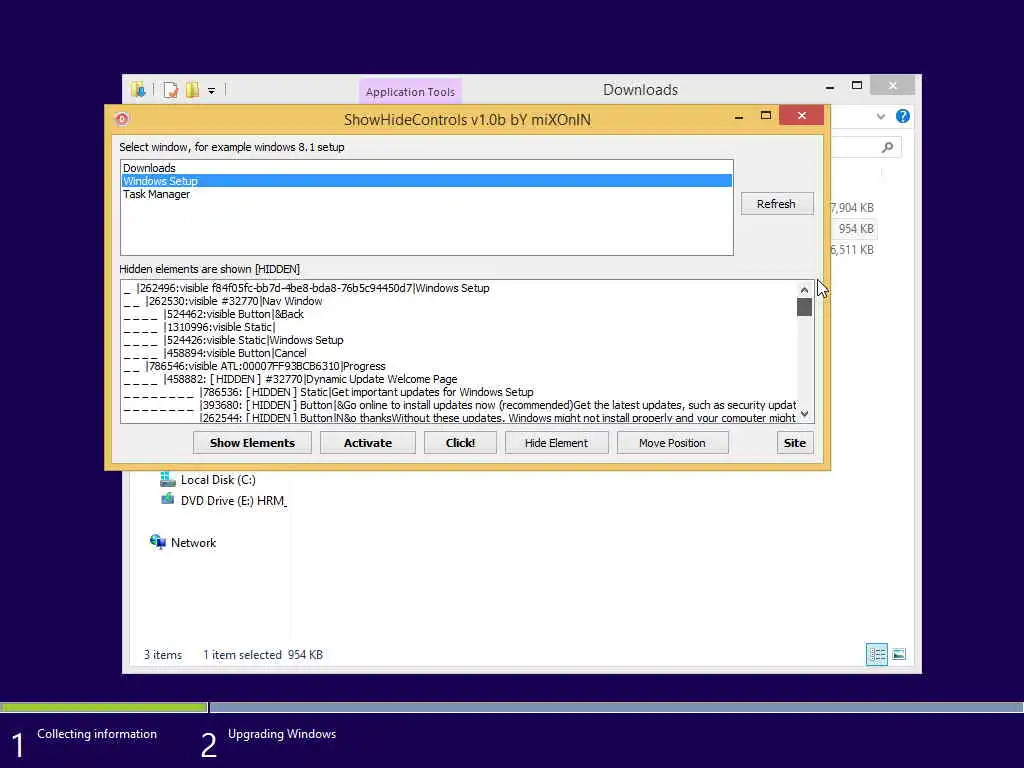Click the Properties icon in Explorer quick access toolbar
Screen dimensions: 1024x768
pyautogui.click(x=171, y=90)
